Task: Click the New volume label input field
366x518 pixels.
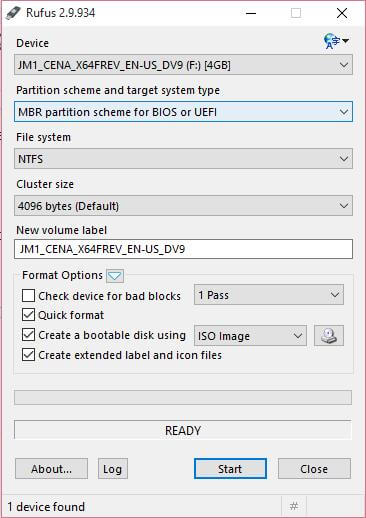Action: (183, 249)
